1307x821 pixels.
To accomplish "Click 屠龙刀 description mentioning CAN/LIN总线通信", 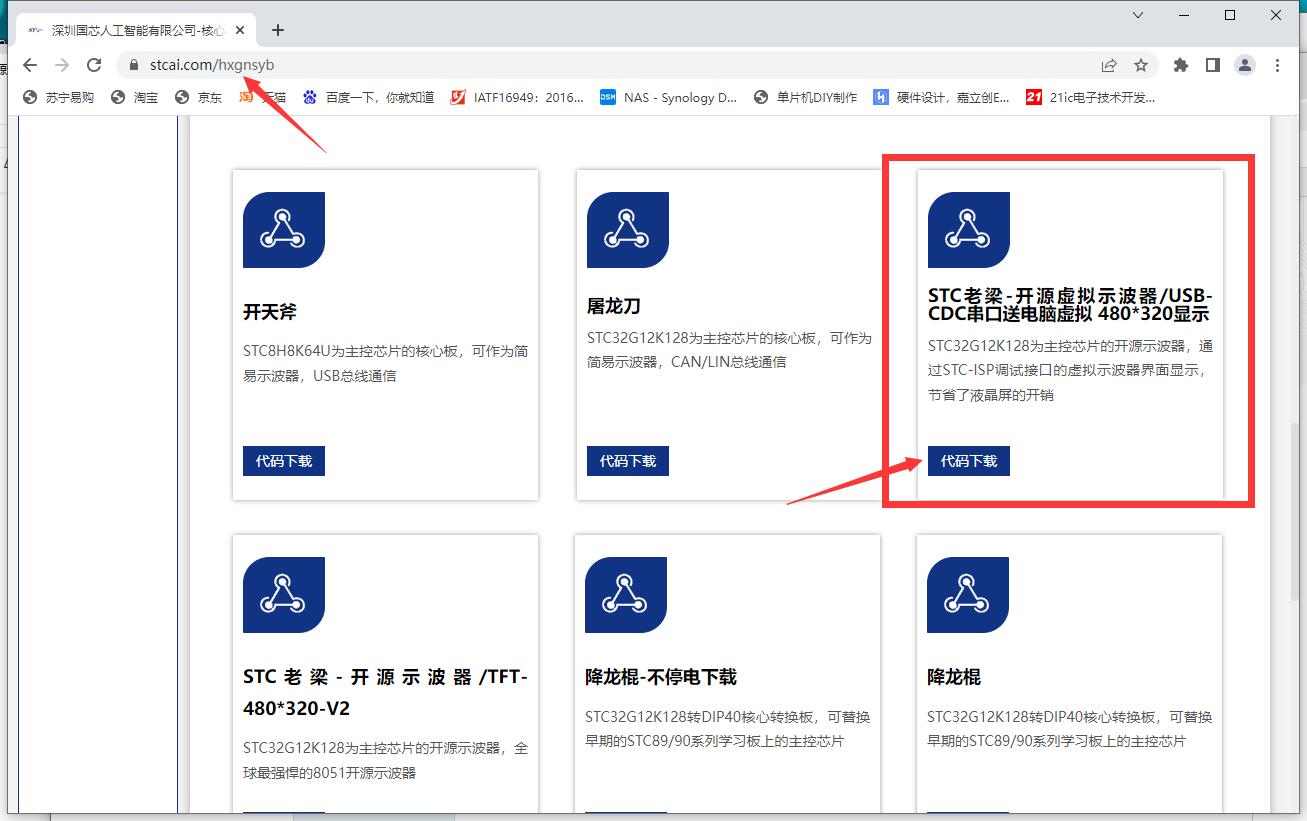I will coord(729,350).
